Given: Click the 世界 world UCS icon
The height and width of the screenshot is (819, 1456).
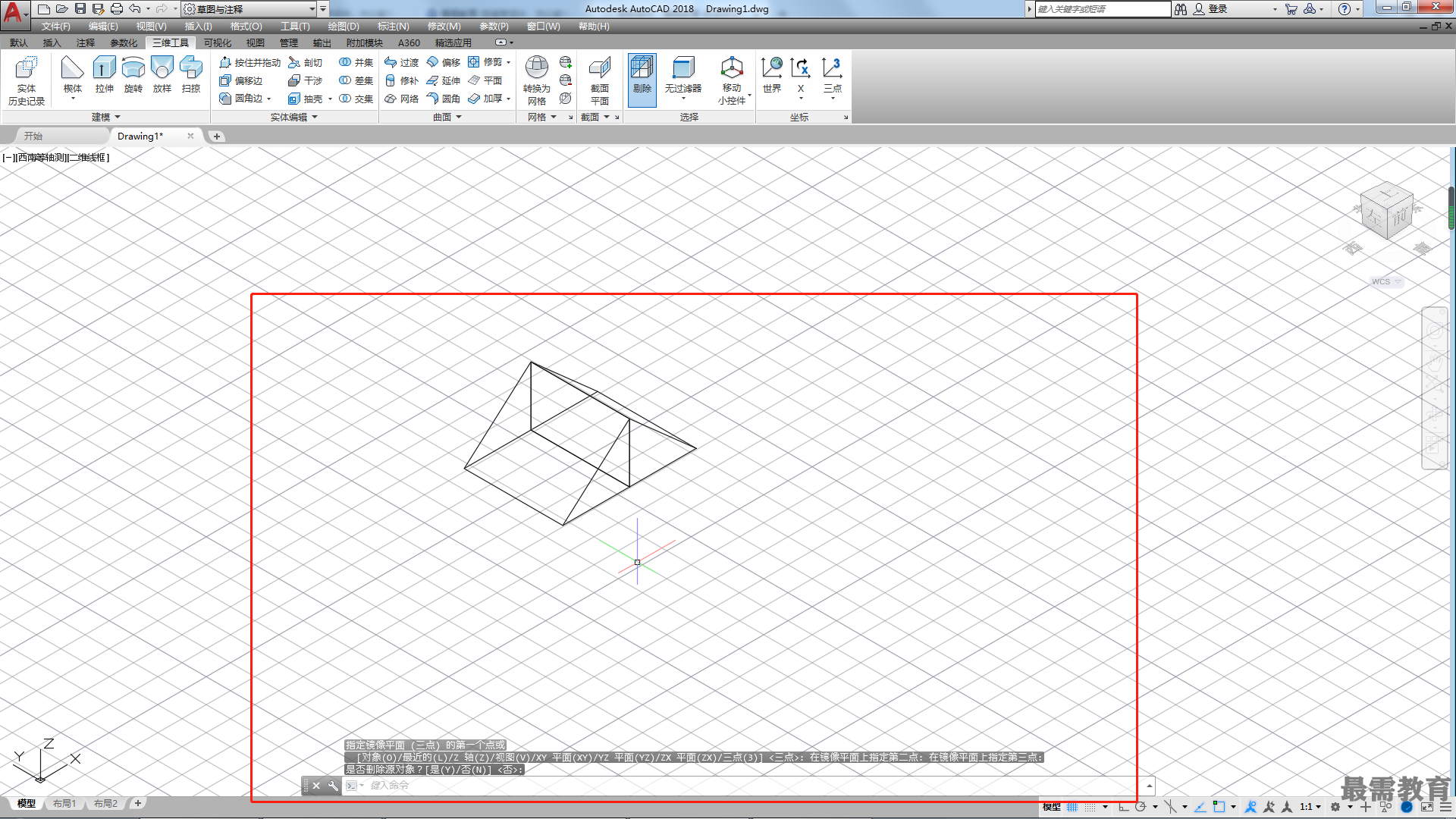Looking at the screenshot, I should pos(772,75).
